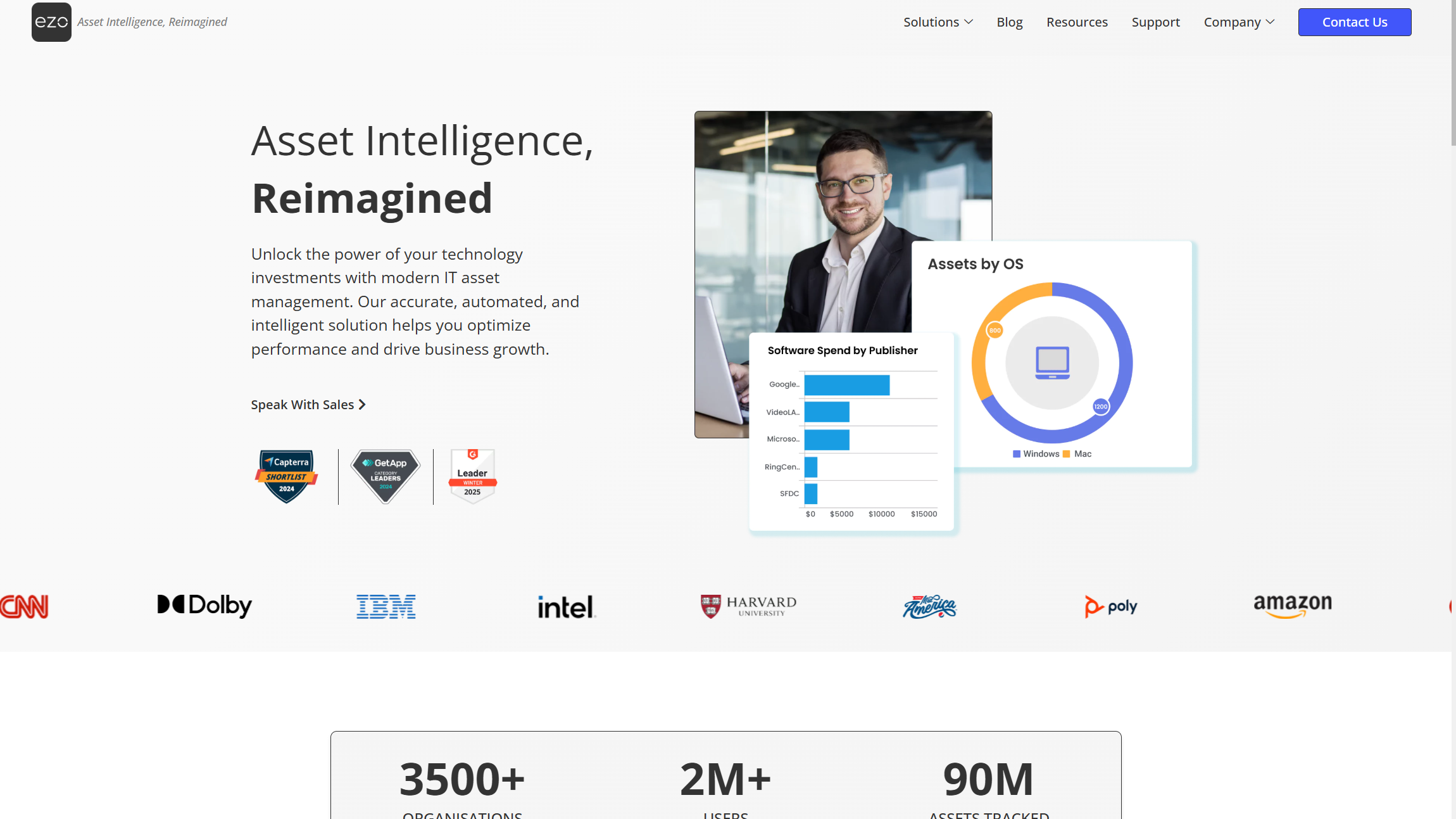Viewport: 1456px width, 819px height.
Task: Expand the Company dropdown menu
Action: (1239, 22)
